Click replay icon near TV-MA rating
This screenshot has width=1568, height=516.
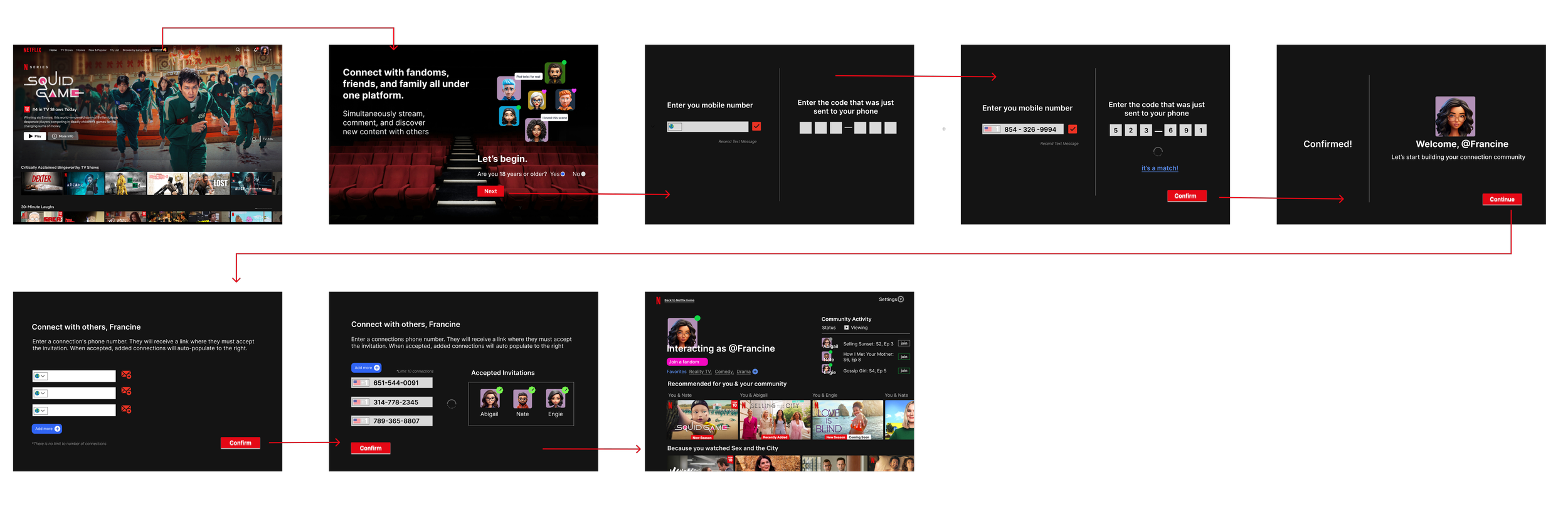click(x=254, y=139)
